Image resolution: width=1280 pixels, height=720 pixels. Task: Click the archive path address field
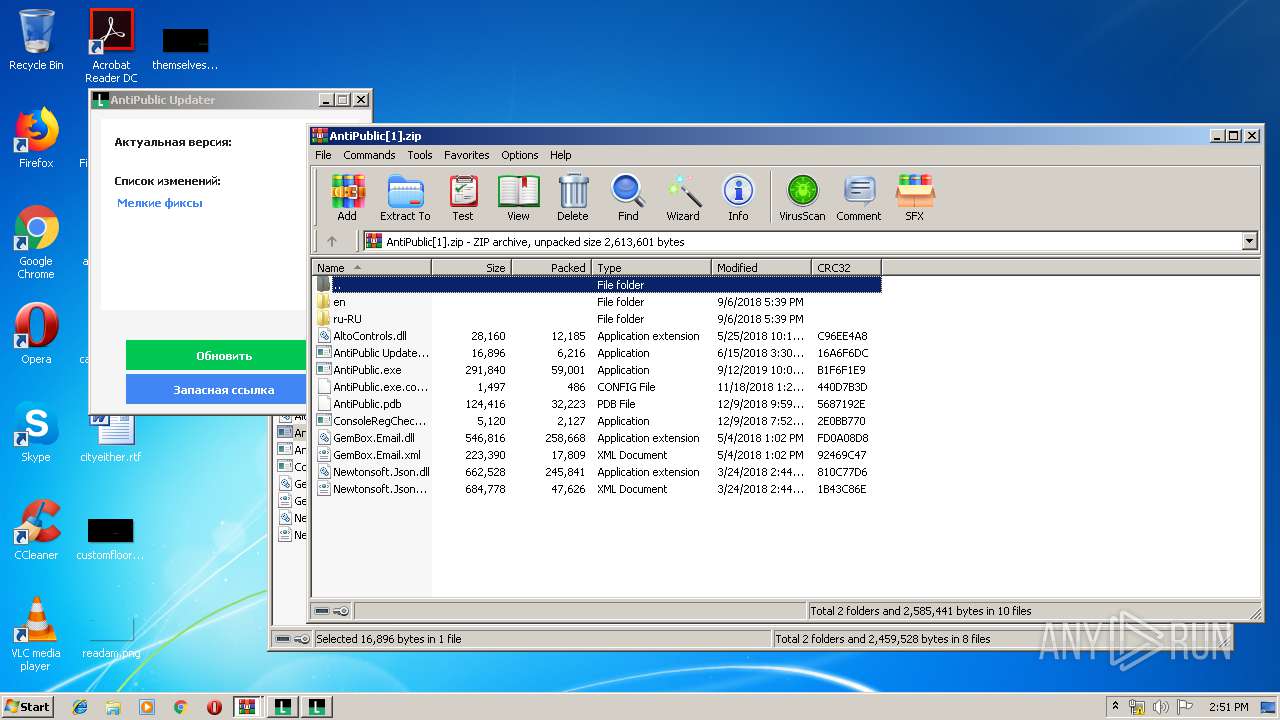click(x=802, y=241)
